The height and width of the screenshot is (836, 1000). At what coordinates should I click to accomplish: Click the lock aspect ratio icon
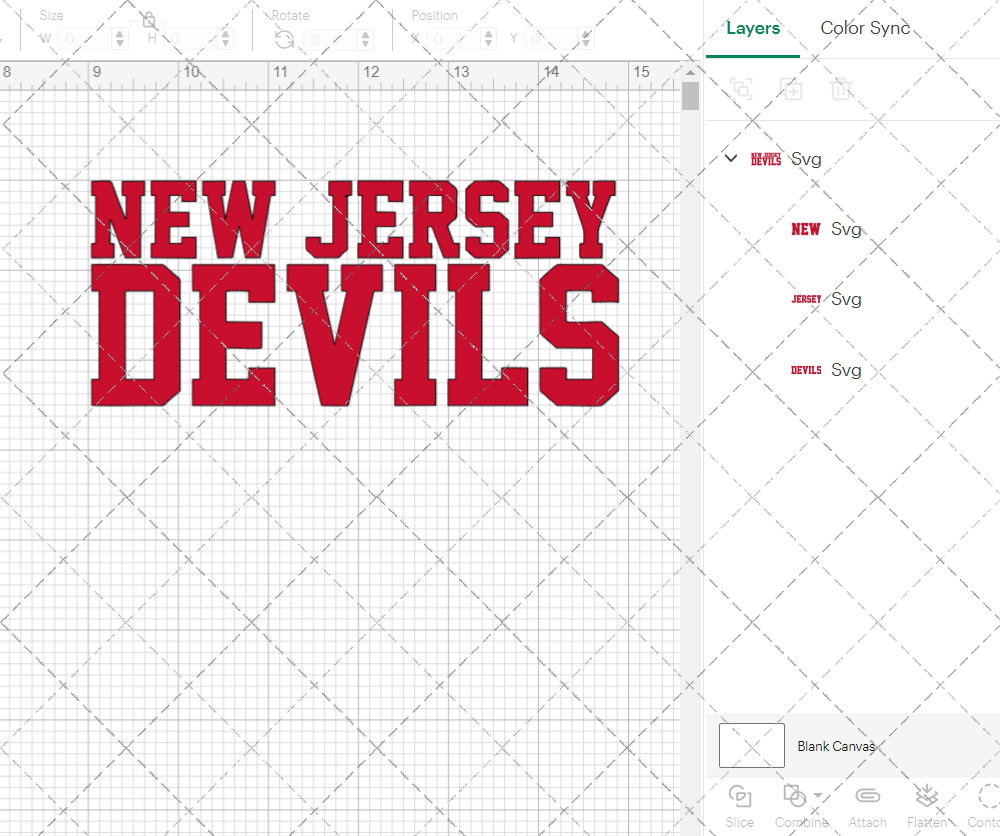(149, 20)
